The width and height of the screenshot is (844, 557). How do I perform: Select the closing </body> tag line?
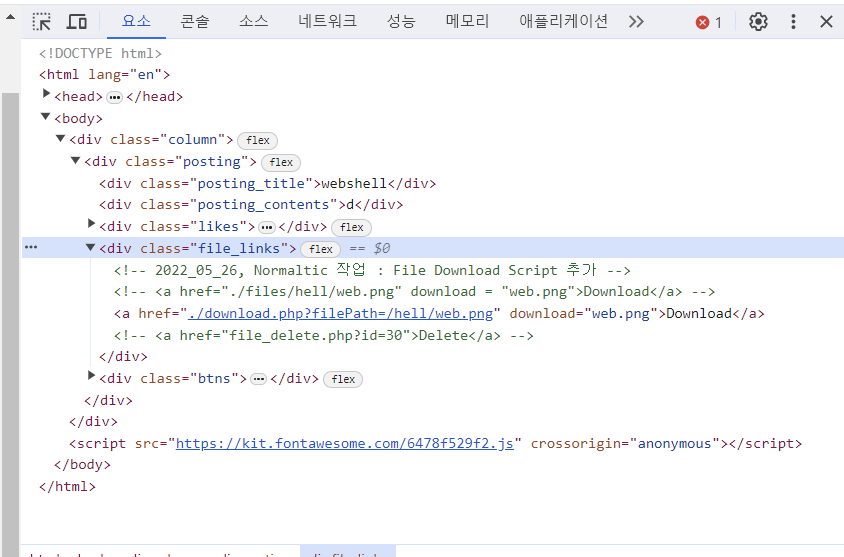pos(82,465)
